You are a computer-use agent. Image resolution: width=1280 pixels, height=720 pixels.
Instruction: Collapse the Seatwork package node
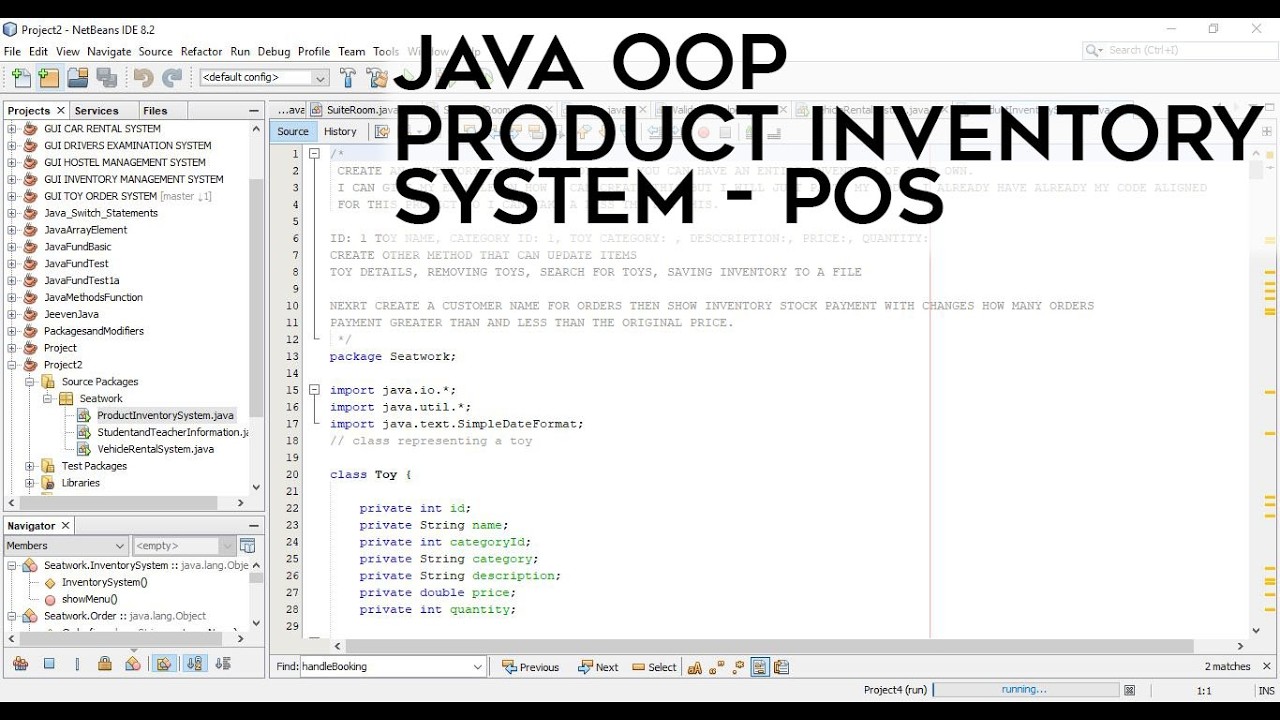(x=48, y=399)
